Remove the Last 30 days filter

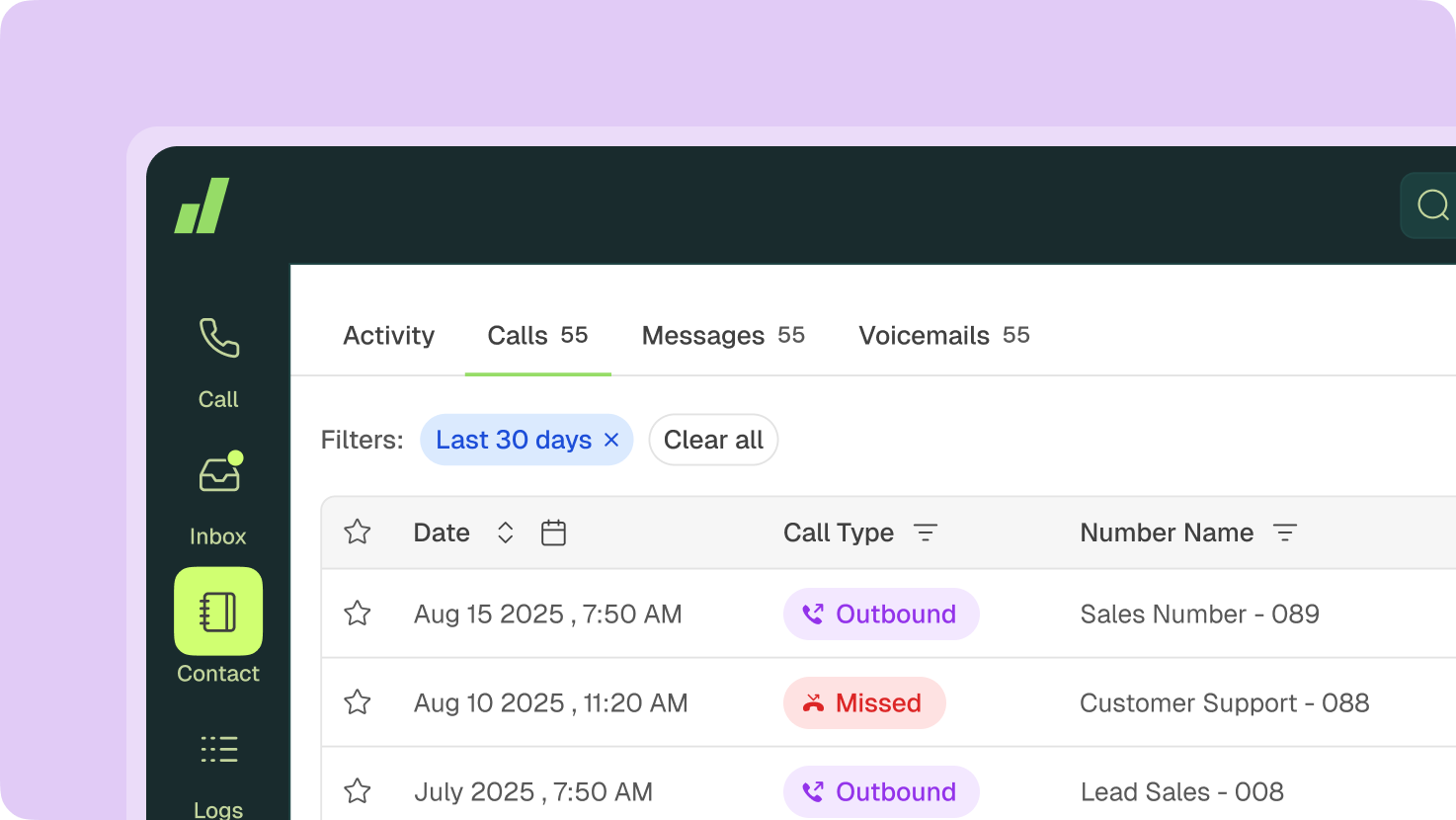610,440
